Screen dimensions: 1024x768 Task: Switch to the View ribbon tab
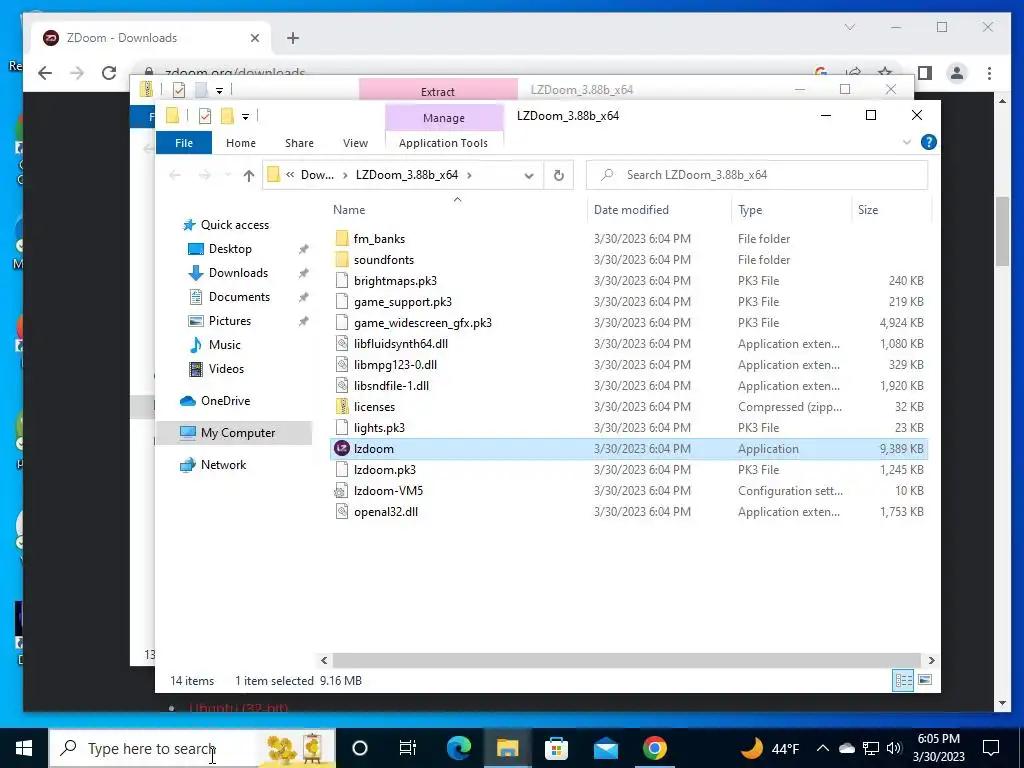click(x=355, y=143)
